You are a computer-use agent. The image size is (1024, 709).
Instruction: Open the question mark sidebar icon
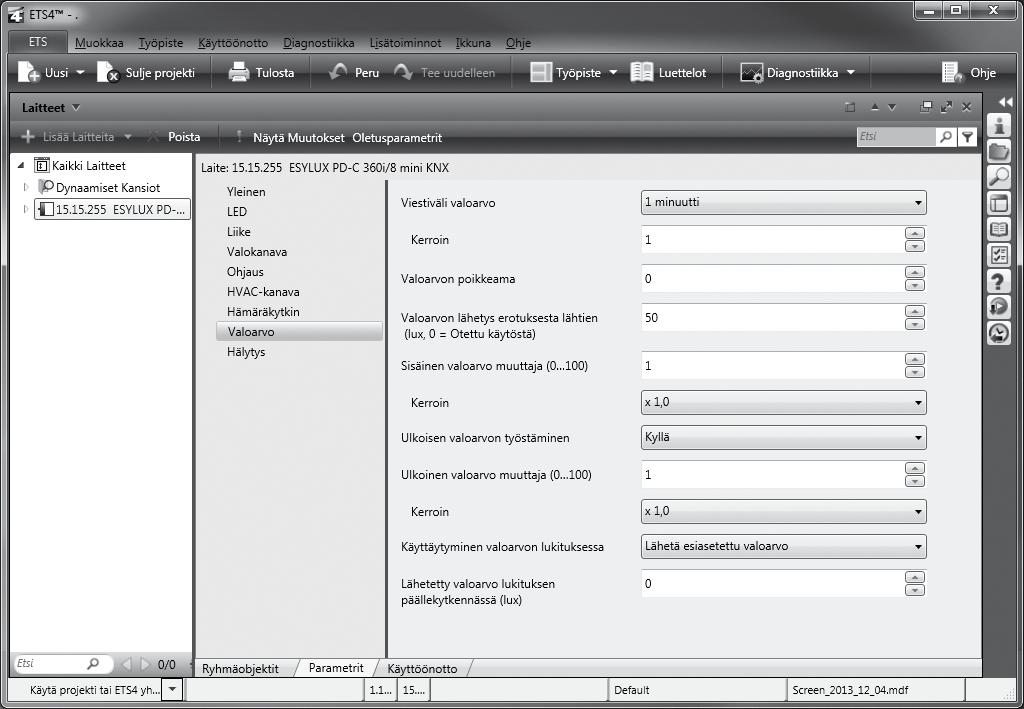(x=998, y=281)
